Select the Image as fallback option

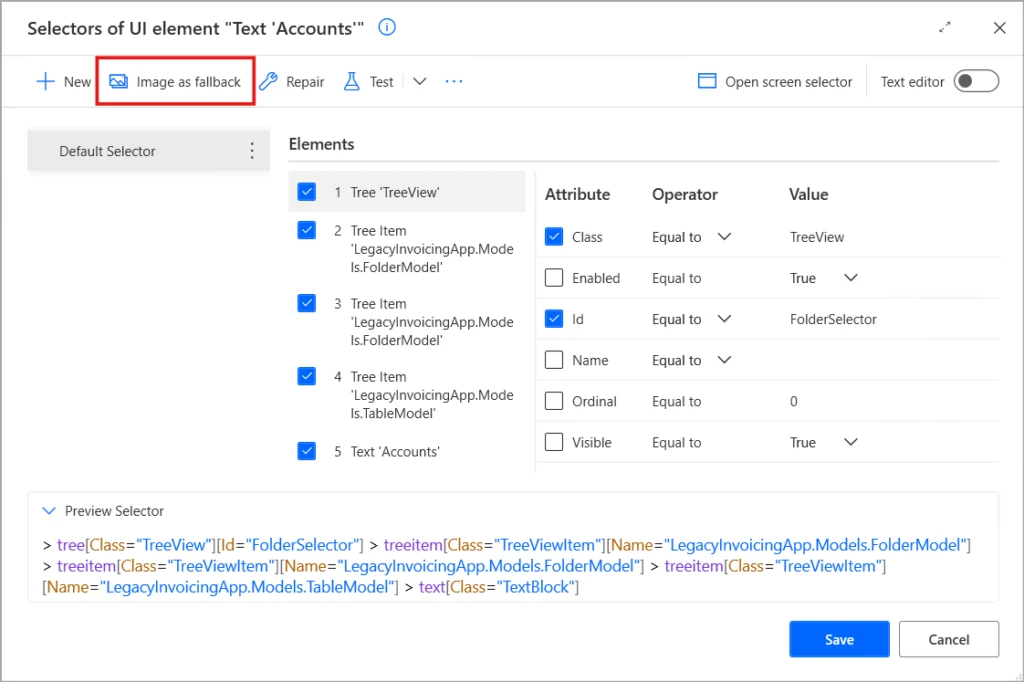pos(175,81)
